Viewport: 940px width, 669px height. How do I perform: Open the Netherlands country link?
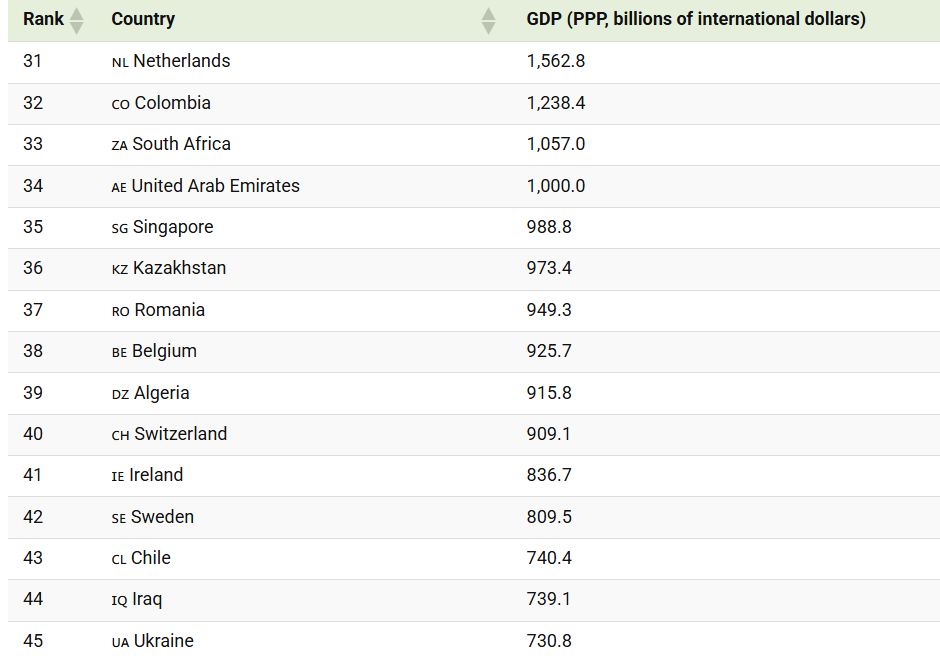point(181,61)
